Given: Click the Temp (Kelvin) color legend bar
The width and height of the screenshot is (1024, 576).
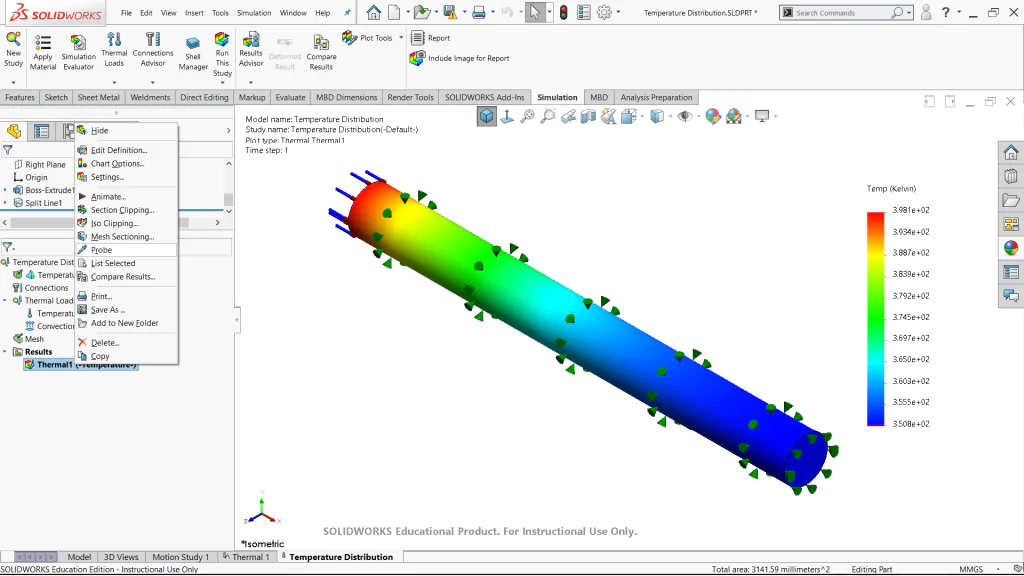Looking at the screenshot, I should pyautogui.click(x=876, y=319).
